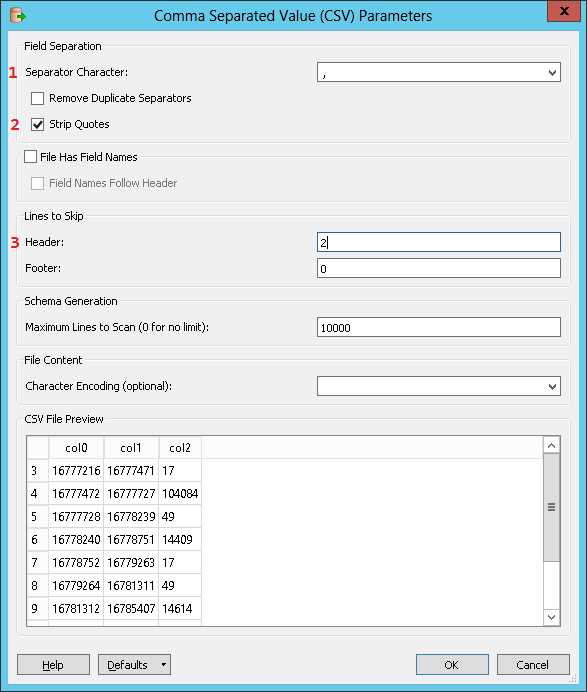587x692 pixels.
Task: Open Help for CSV parameters
Action: (53, 665)
